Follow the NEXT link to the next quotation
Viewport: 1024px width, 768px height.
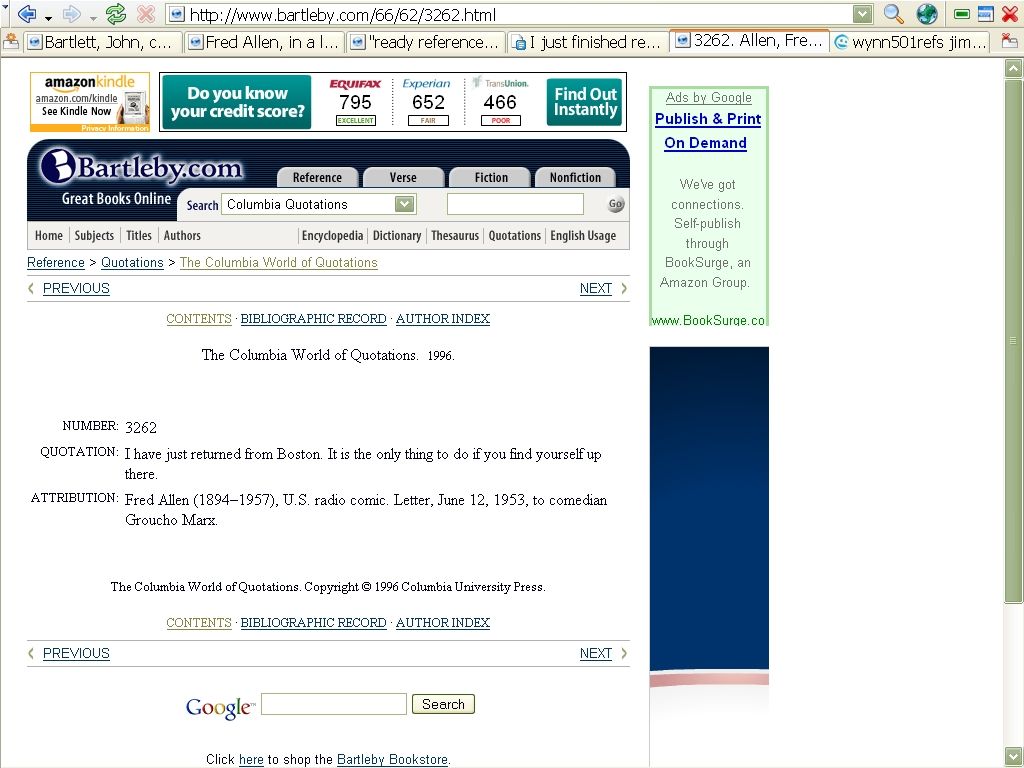pyautogui.click(x=596, y=288)
